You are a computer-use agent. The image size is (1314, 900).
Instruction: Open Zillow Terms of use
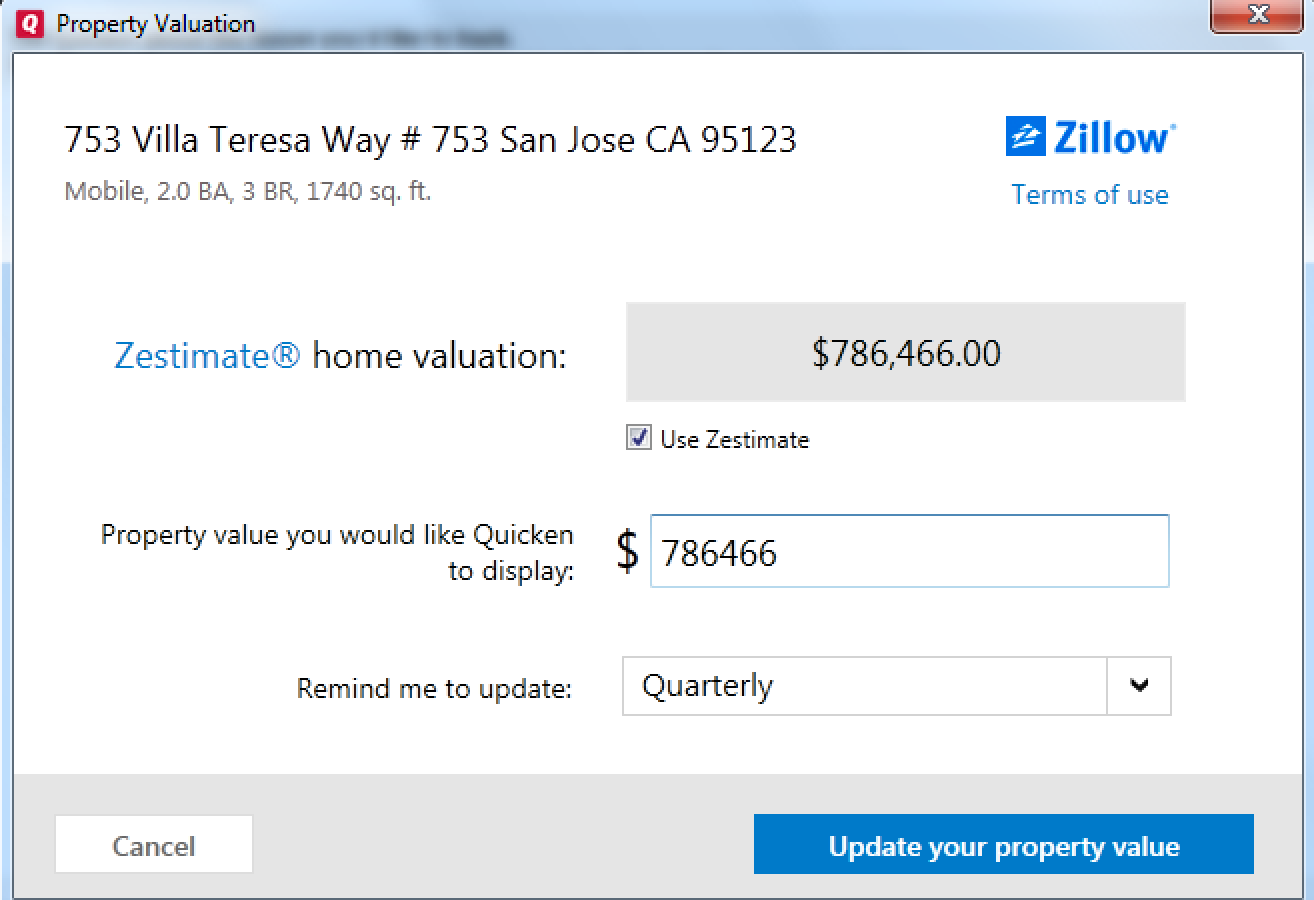1089,195
